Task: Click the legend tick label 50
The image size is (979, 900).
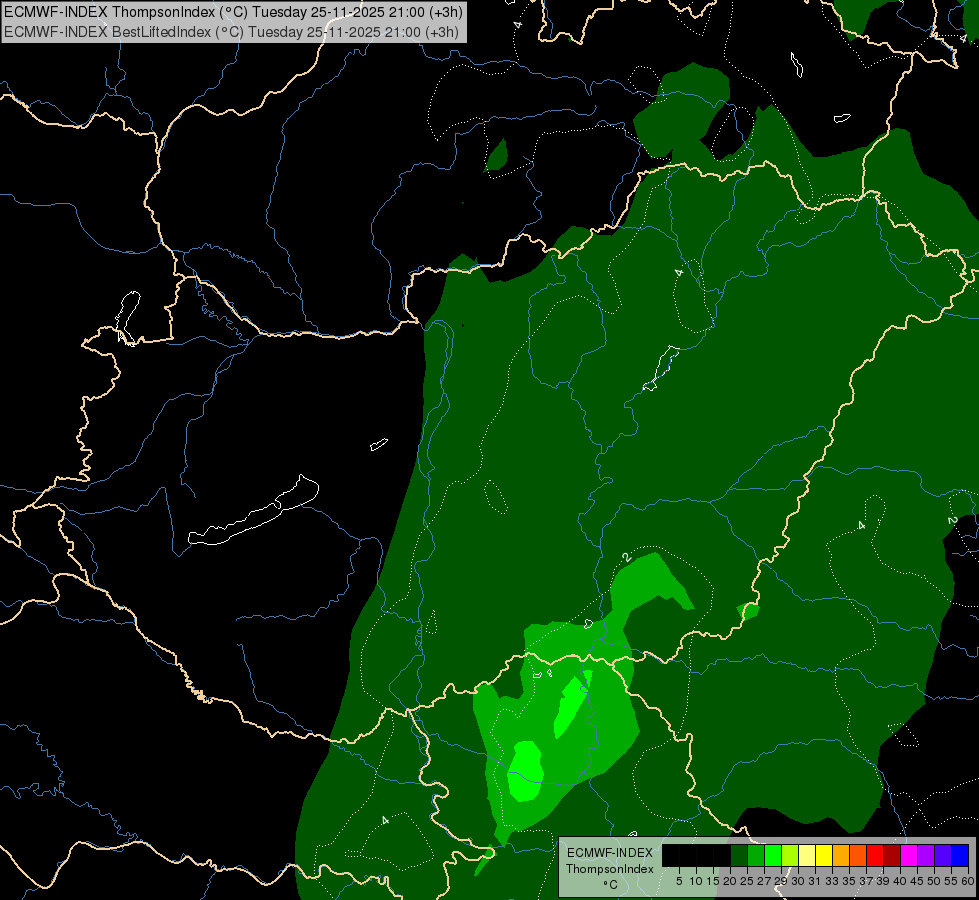Action: coord(934,881)
